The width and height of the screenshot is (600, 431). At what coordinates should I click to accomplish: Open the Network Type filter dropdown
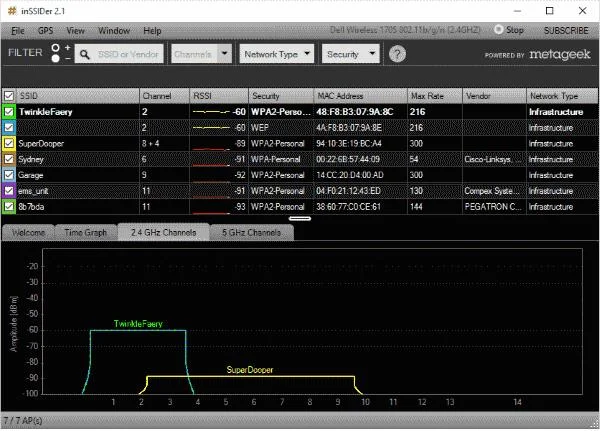(x=277, y=54)
